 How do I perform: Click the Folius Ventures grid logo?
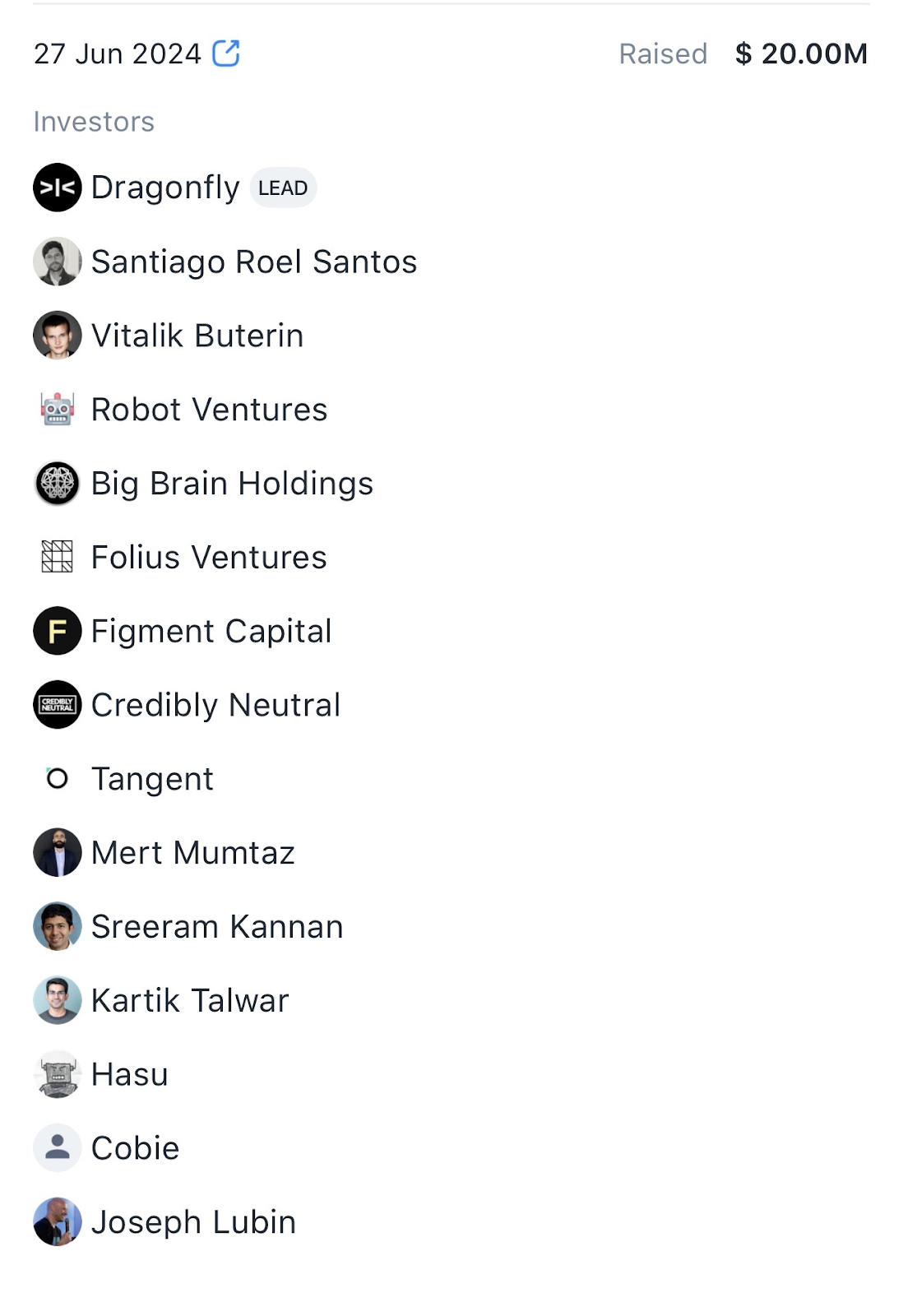(x=58, y=557)
